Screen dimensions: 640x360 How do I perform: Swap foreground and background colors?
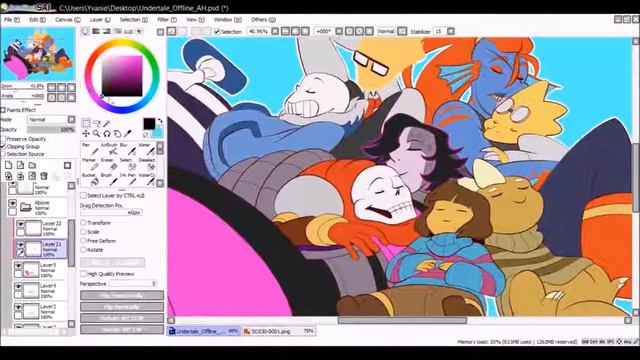pyautogui.click(x=160, y=121)
